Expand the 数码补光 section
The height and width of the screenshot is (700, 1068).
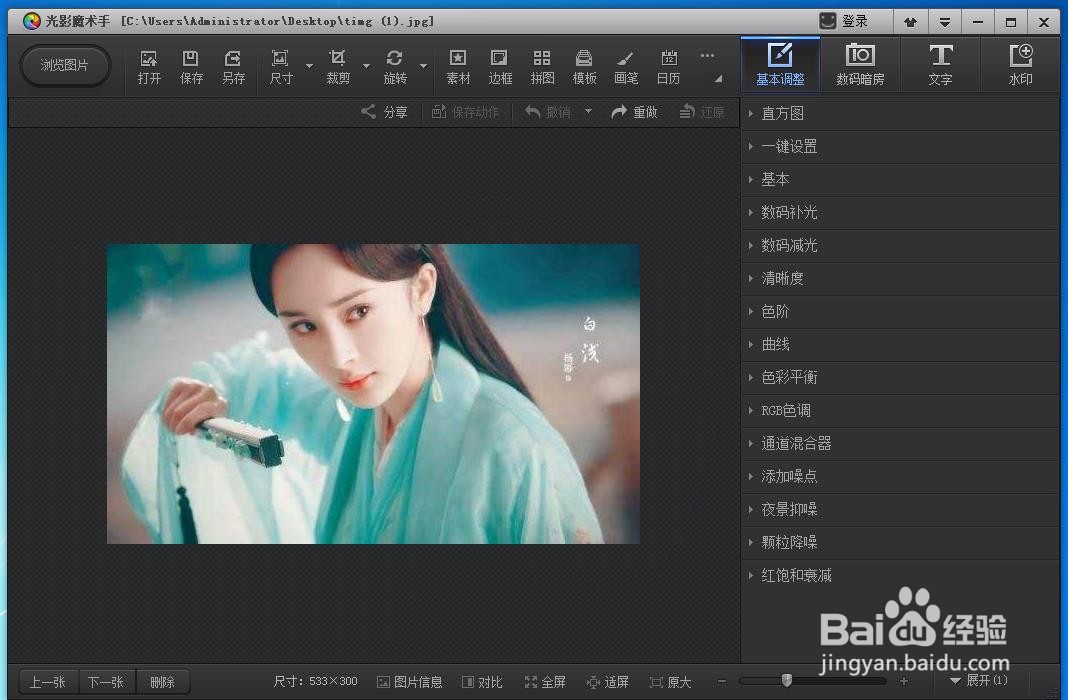900,212
